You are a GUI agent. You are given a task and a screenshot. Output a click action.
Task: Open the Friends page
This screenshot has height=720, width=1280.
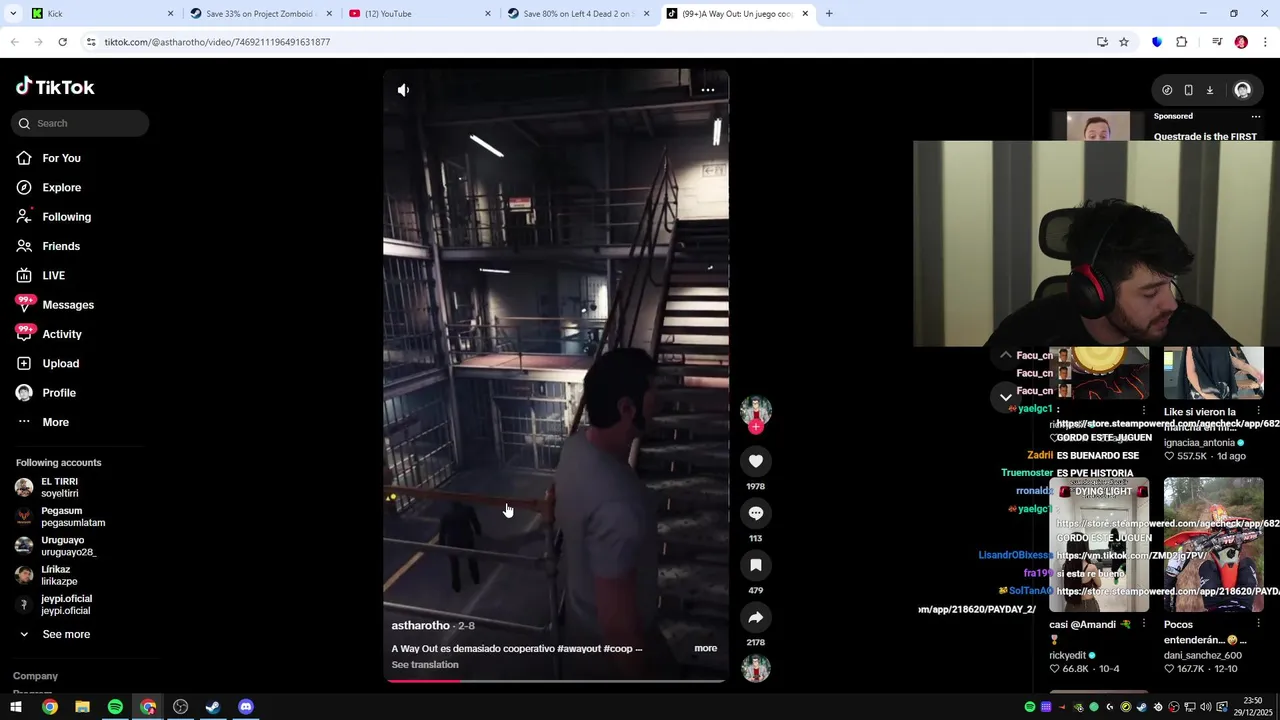point(60,246)
